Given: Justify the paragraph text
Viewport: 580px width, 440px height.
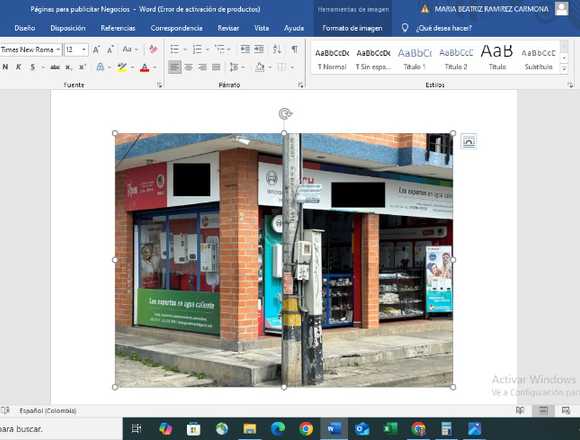Looking at the screenshot, I should 216,67.
